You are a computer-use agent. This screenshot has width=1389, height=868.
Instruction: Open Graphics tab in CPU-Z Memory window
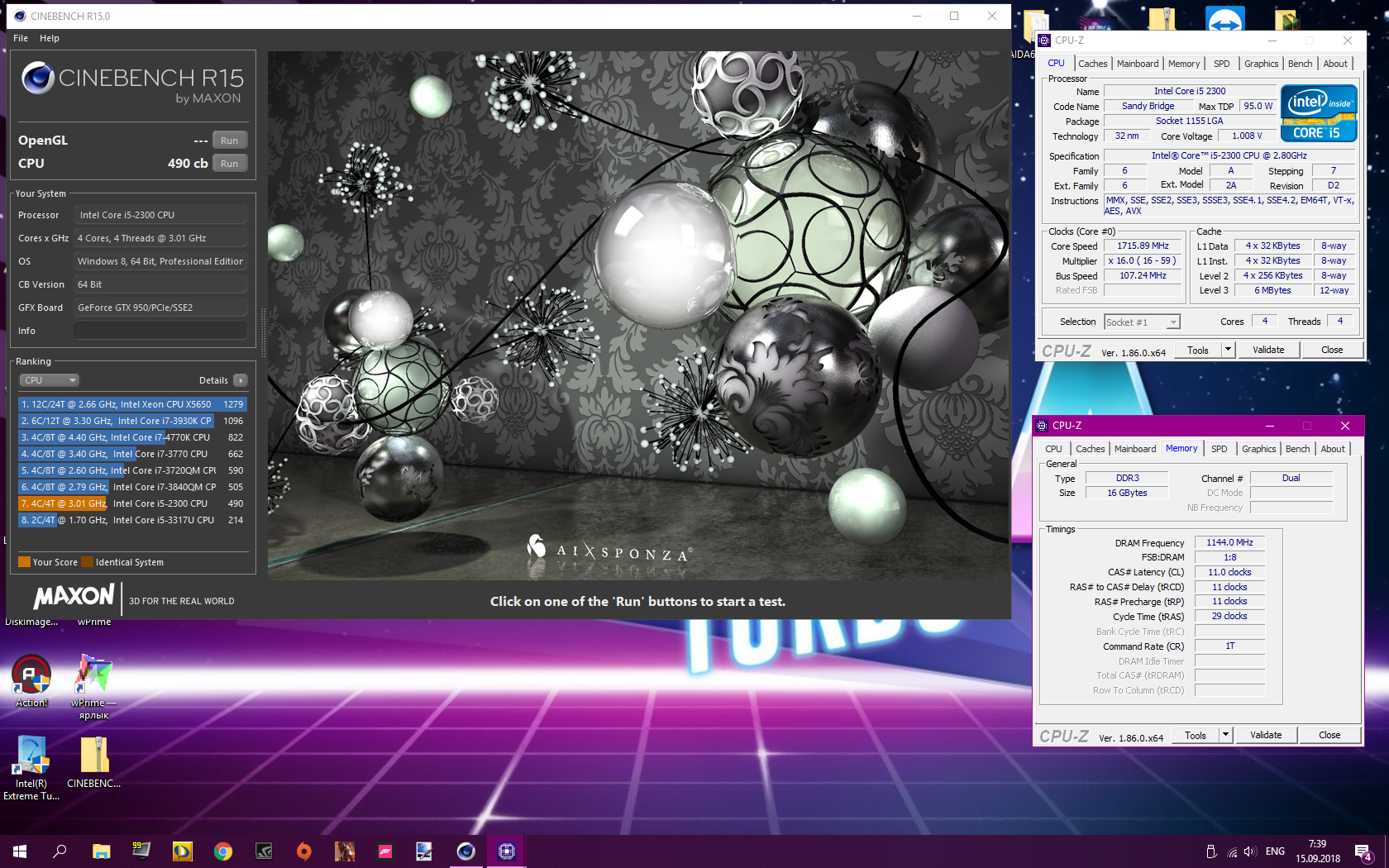tap(1258, 449)
